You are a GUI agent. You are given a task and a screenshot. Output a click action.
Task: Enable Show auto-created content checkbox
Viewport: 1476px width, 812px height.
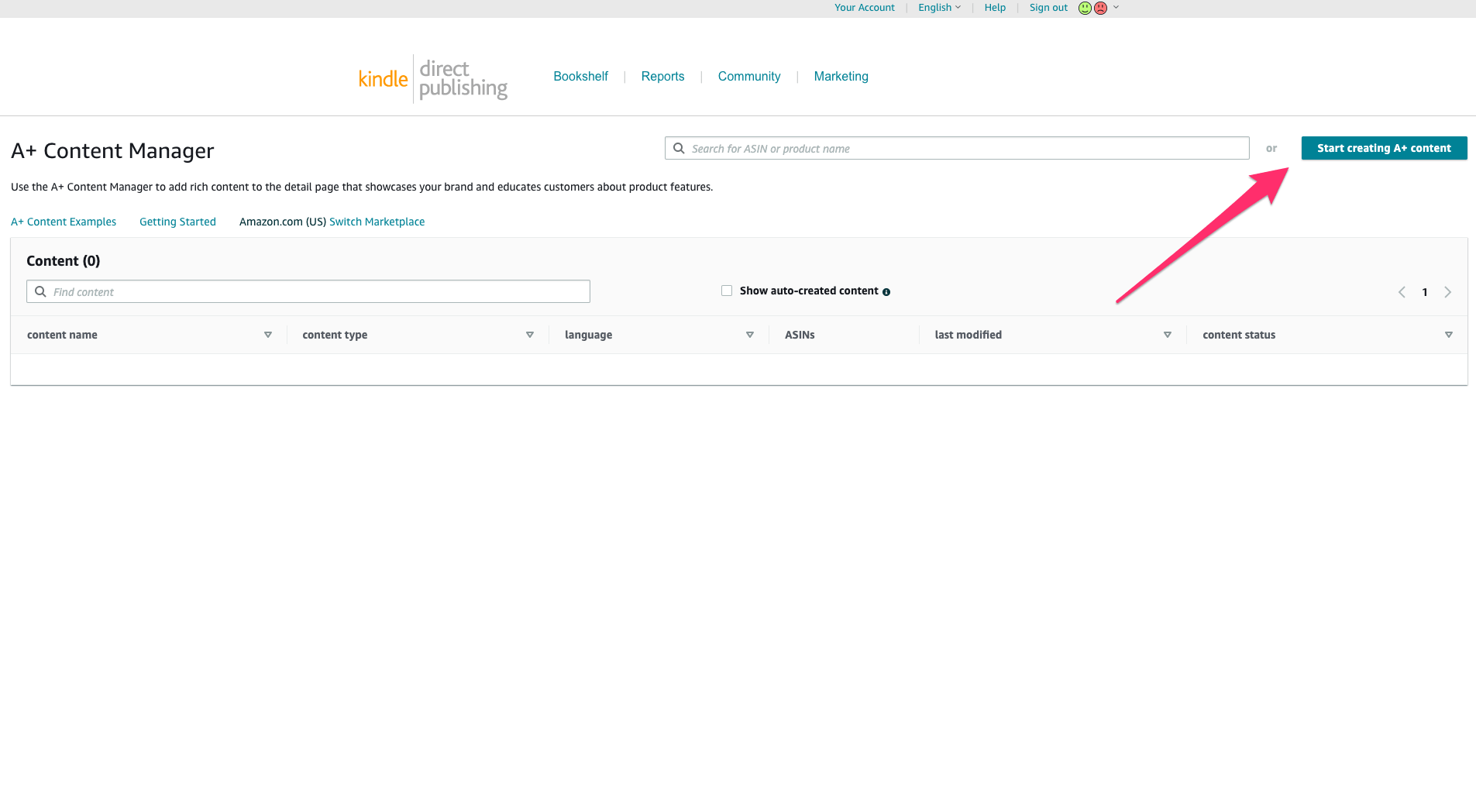coord(727,291)
